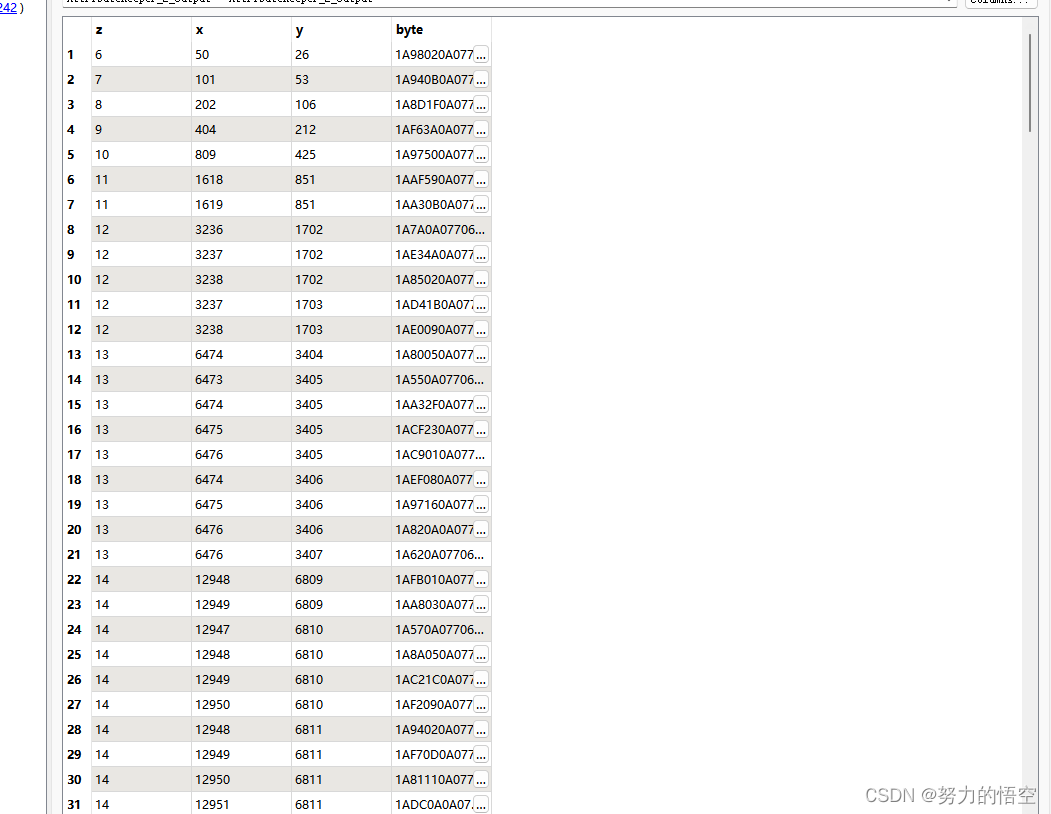
Task: Show full byte for 1AE0090A077 row
Action: [481, 330]
